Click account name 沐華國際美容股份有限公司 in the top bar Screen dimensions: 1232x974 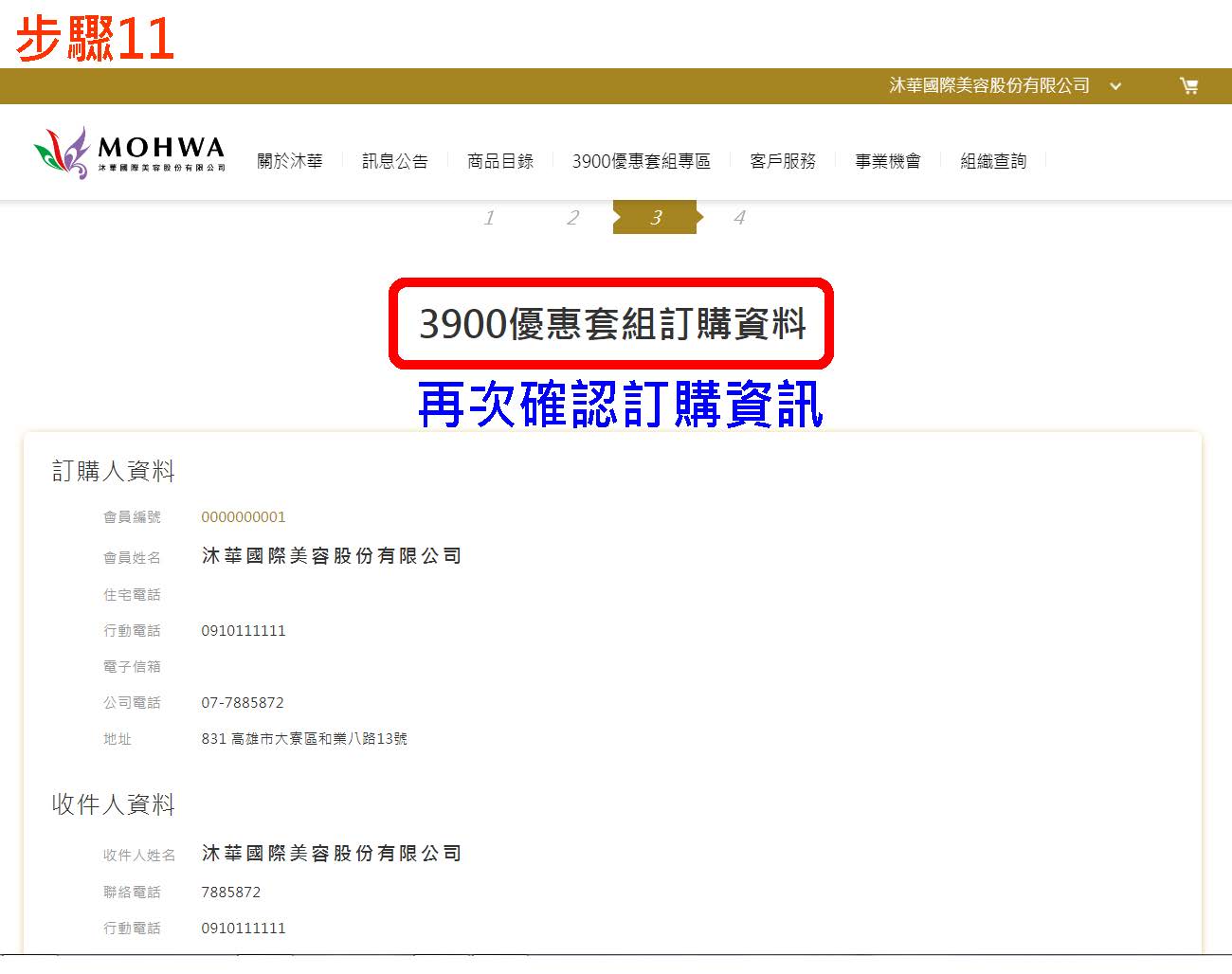[x=989, y=86]
